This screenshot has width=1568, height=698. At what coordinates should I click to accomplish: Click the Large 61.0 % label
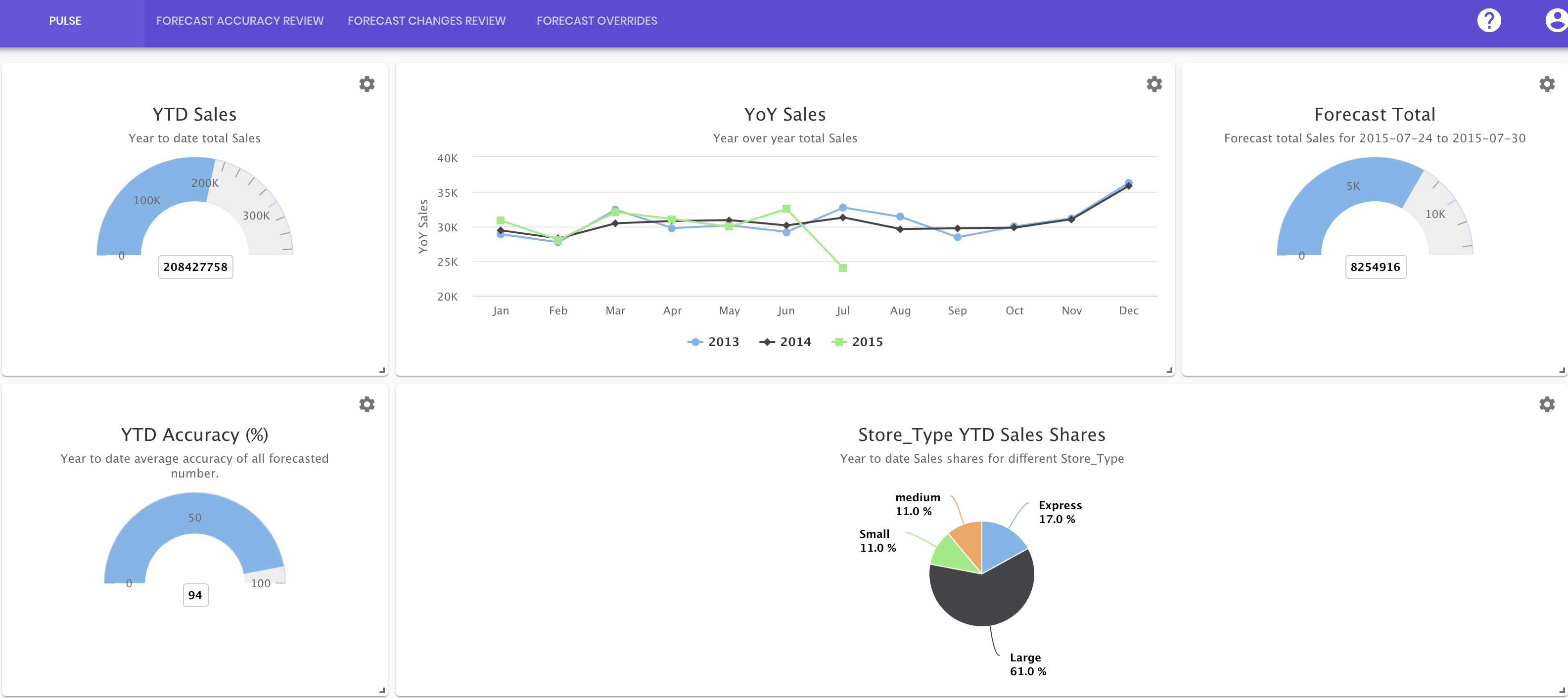click(x=1028, y=664)
